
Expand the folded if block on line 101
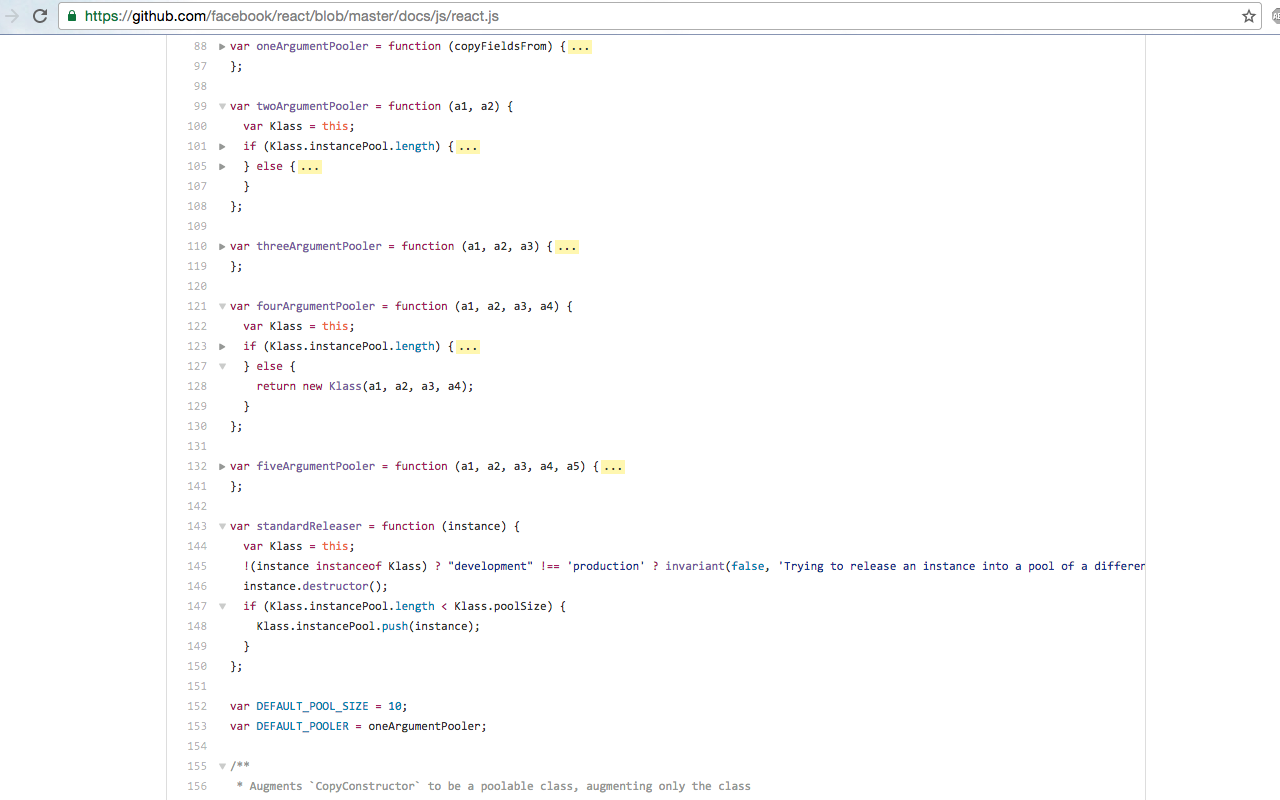tap(222, 146)
